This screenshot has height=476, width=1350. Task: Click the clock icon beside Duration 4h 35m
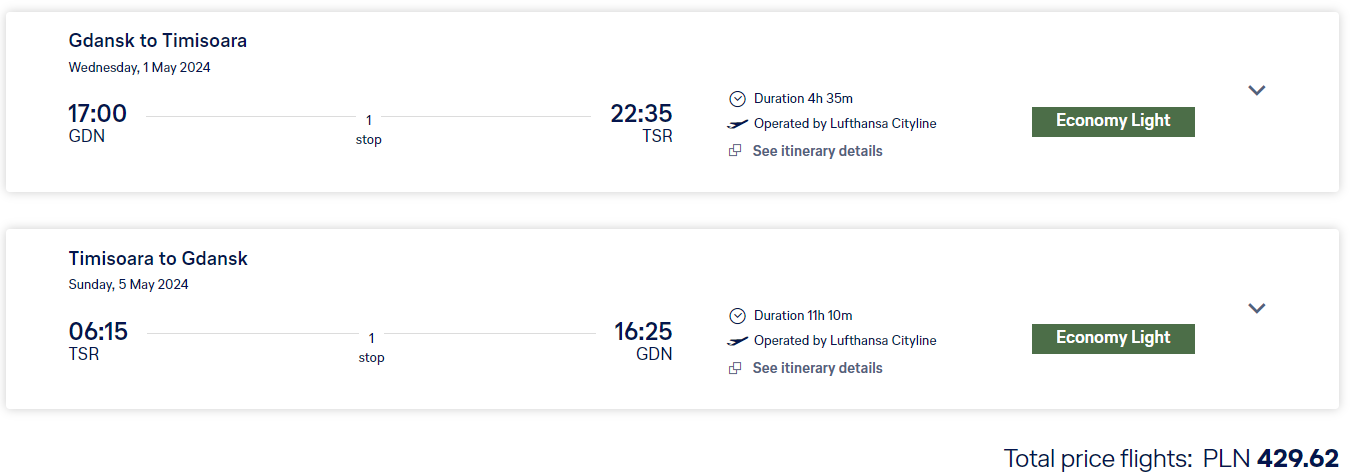[737, 98]
